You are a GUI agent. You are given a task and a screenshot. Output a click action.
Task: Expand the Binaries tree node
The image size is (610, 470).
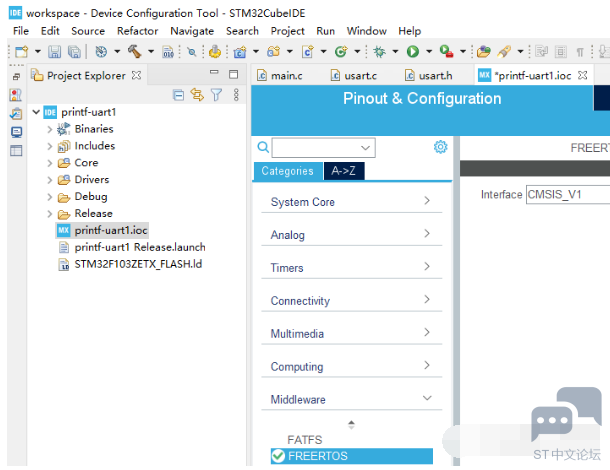pos(49,129)
